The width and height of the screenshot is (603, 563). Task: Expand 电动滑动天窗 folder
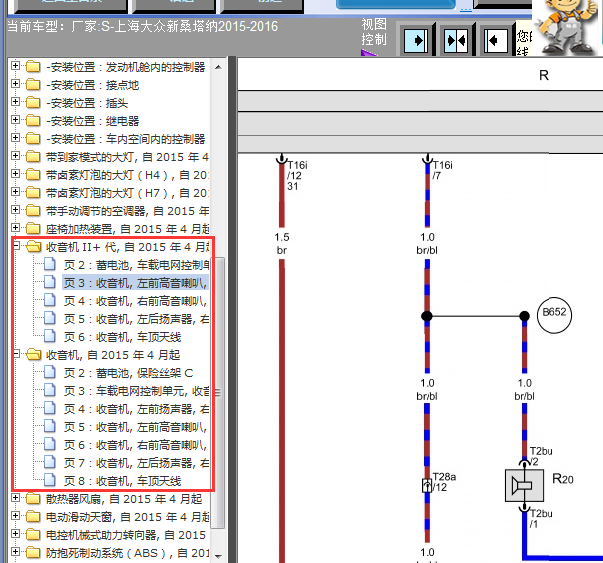coord(15,516)
